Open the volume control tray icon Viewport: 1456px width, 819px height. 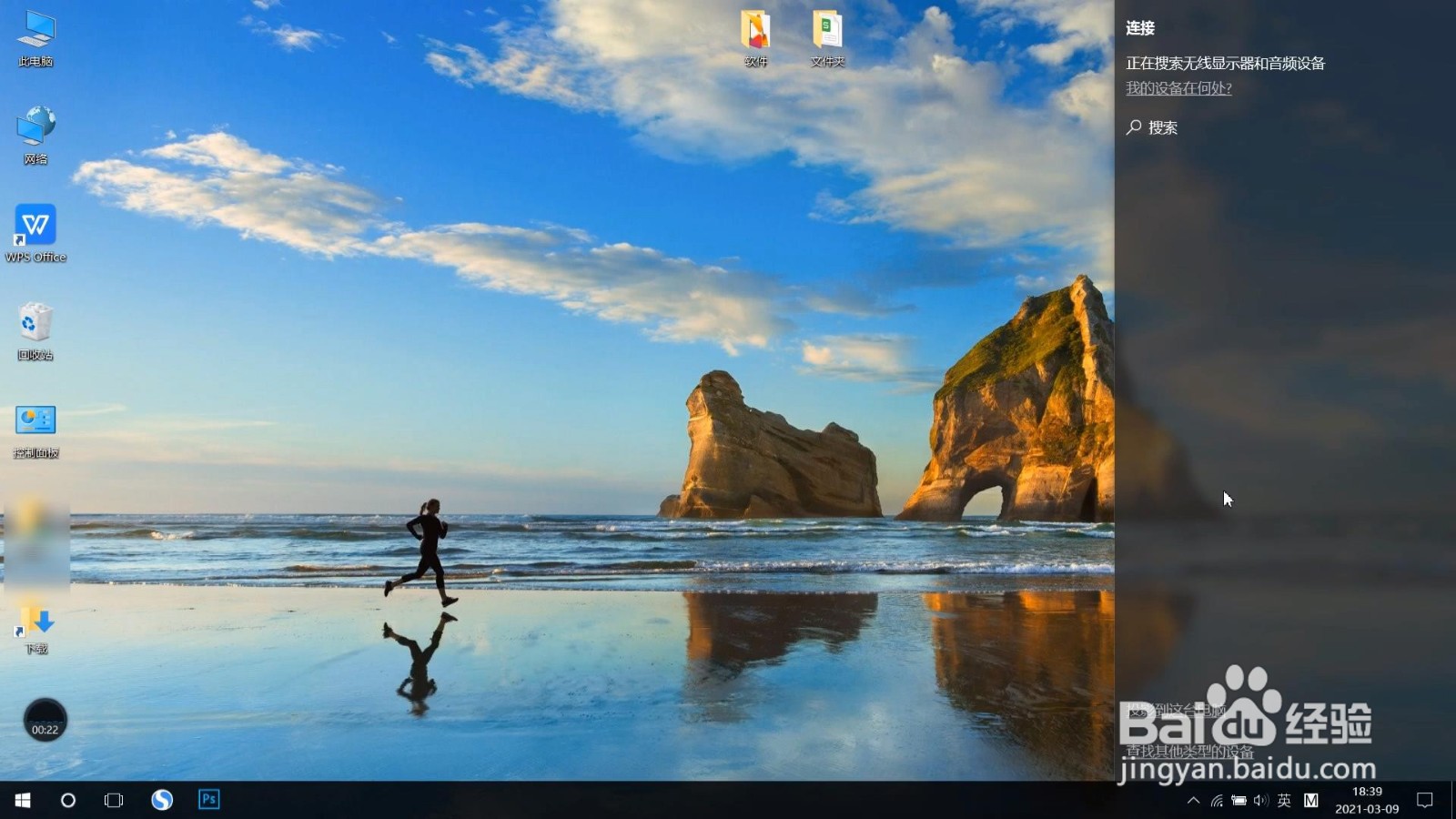pos(1260,801)
